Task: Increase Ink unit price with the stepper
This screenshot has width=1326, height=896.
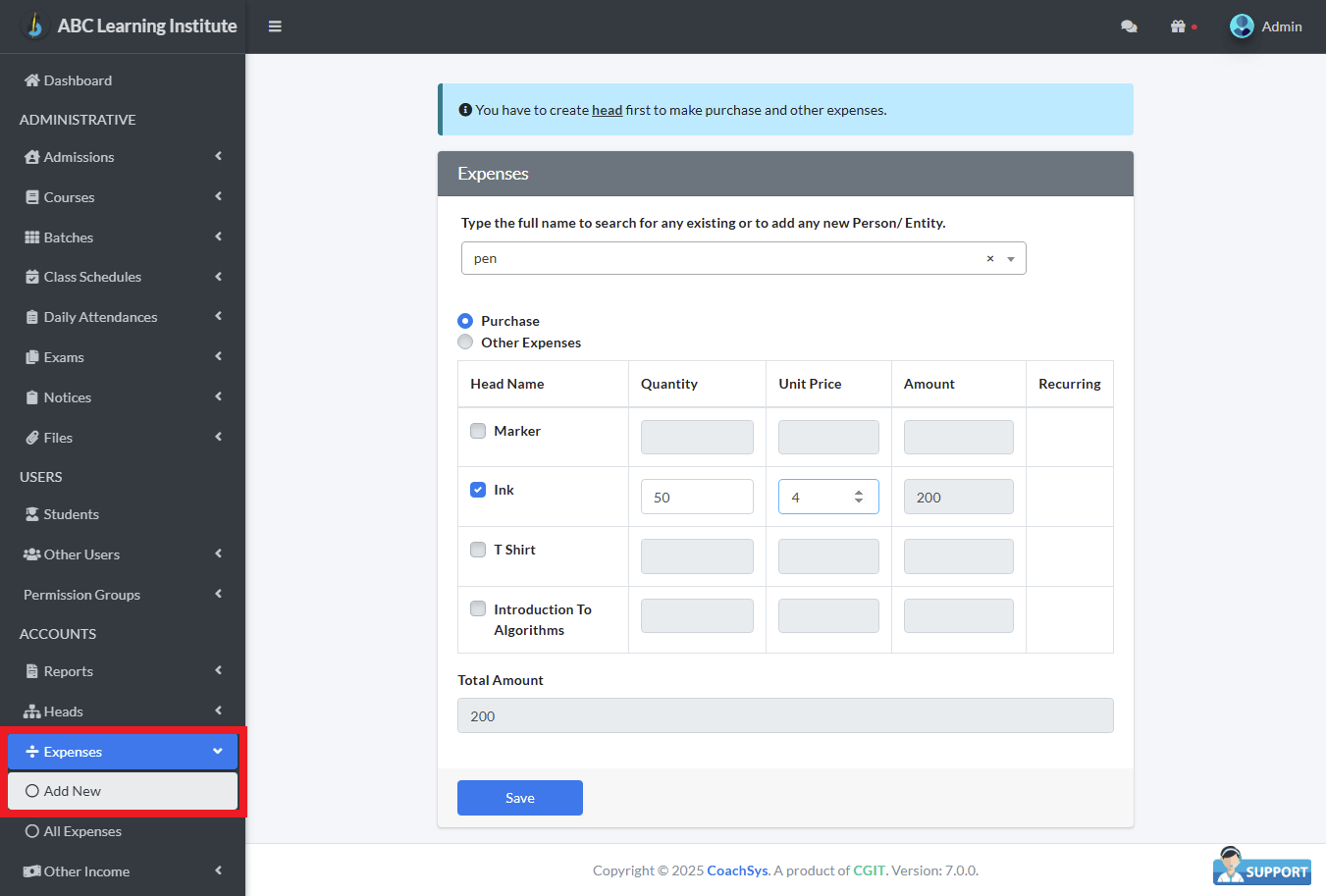Action: (859, 493)
